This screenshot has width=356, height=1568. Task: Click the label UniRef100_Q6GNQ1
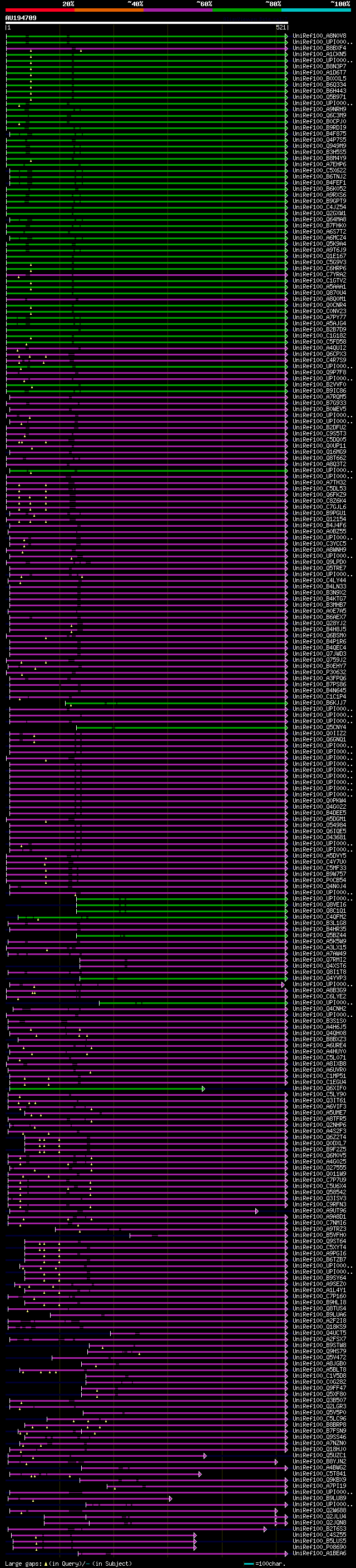(x=319, y=739)
